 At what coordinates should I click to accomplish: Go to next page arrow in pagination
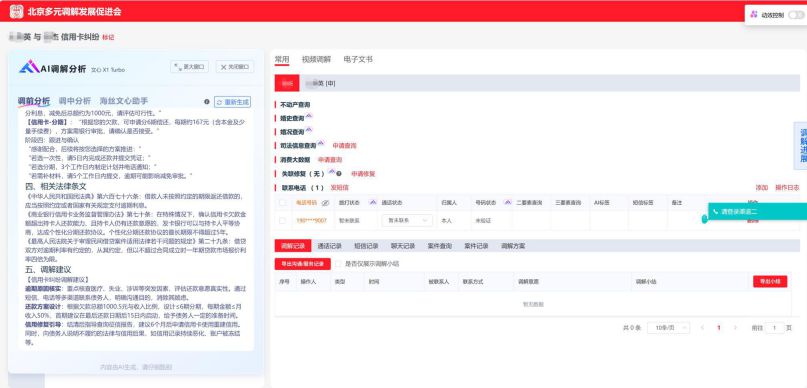(x=735, y=328)
